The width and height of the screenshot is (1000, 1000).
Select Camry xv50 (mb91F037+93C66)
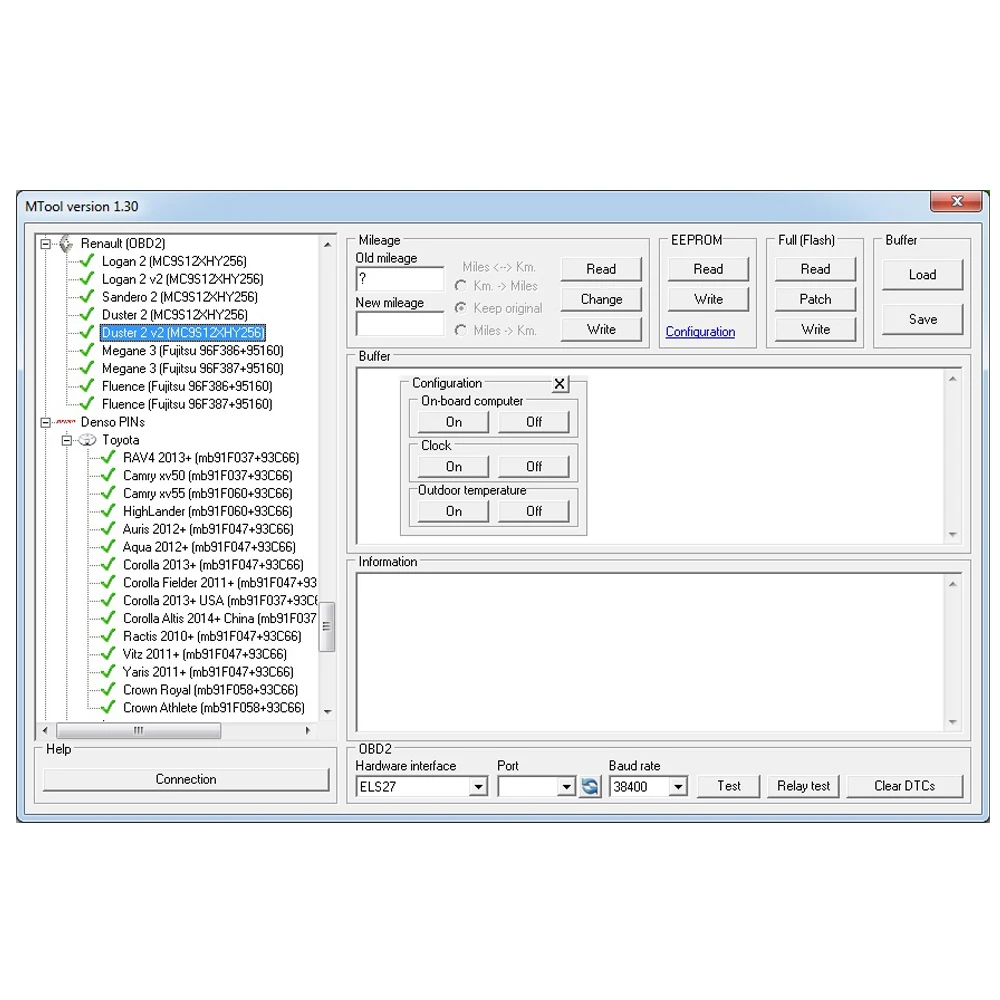point(207,476)
